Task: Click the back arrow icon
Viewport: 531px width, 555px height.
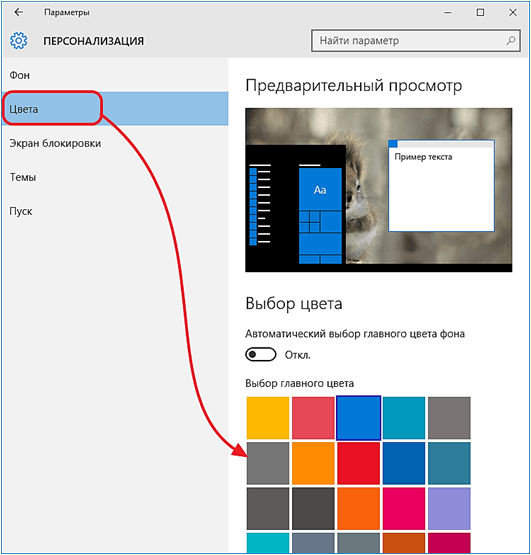Action: coord(18,12)
